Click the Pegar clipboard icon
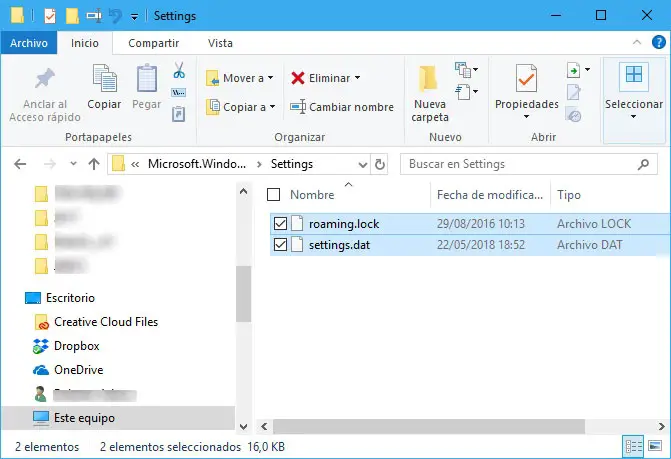 point(146,78)
